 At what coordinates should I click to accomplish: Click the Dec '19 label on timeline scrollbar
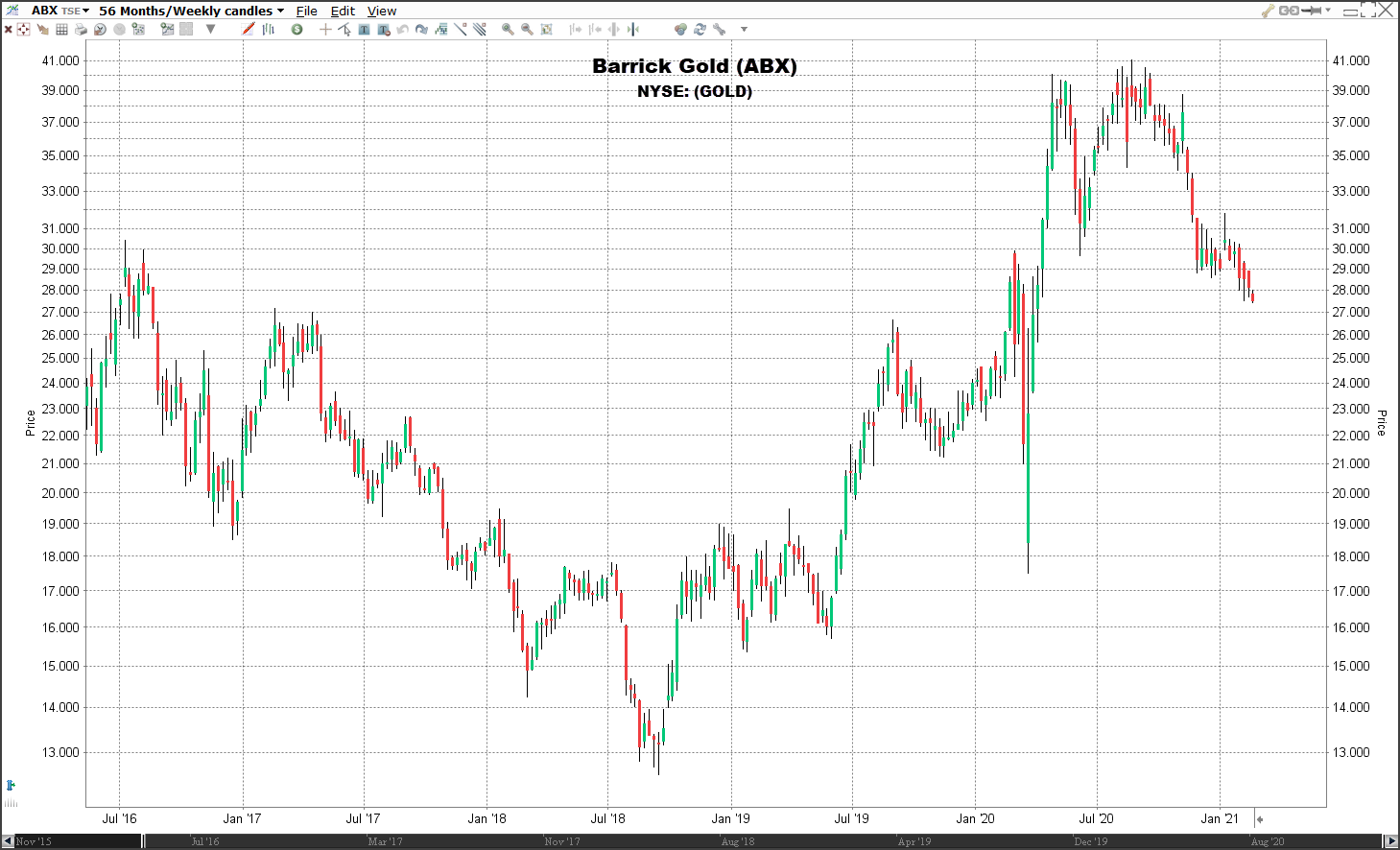point(1090,841)
